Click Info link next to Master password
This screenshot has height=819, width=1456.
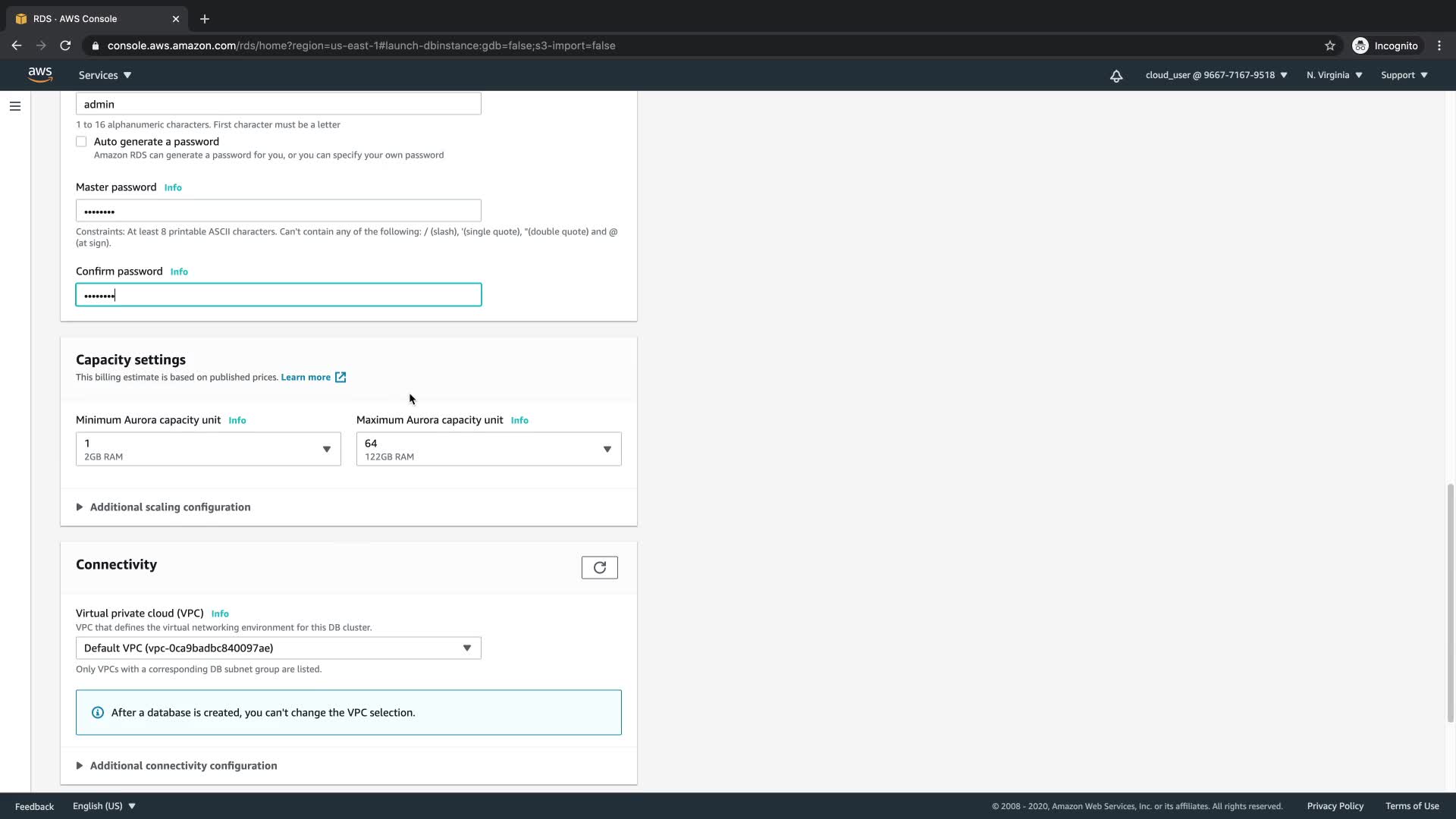(x=173, y=187)
